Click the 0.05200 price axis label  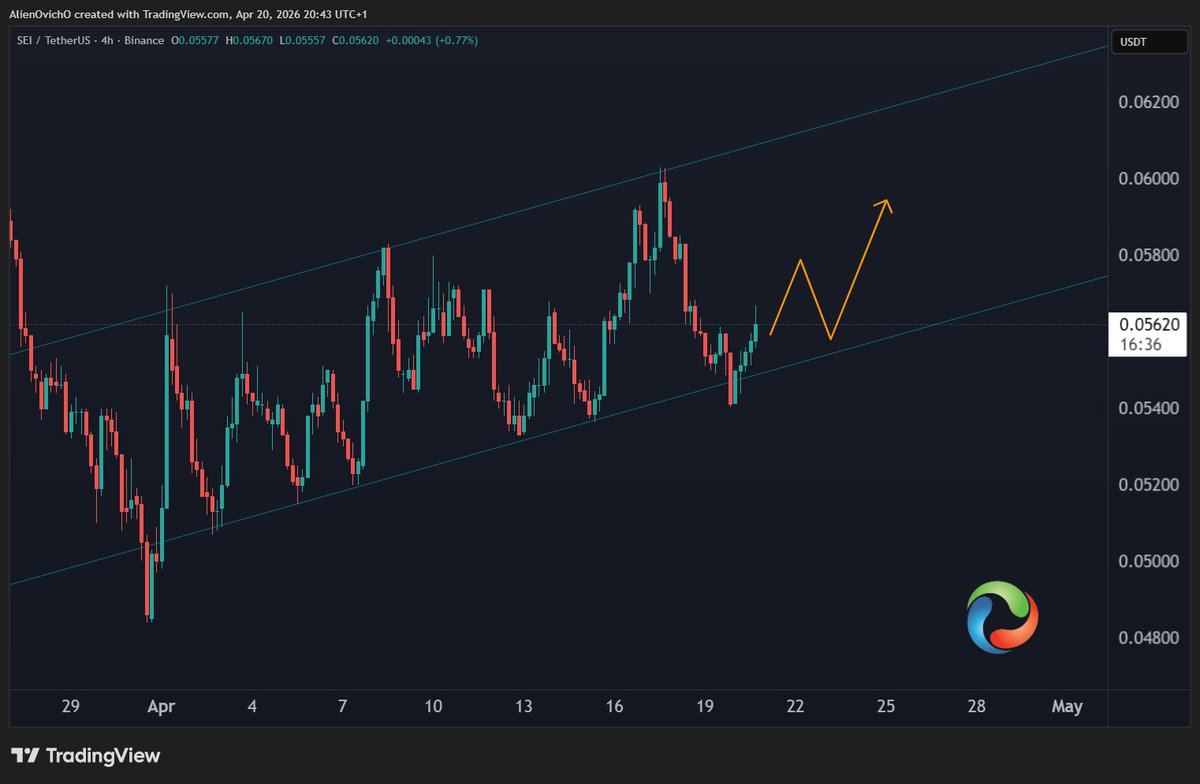[x=1150, y=484]
